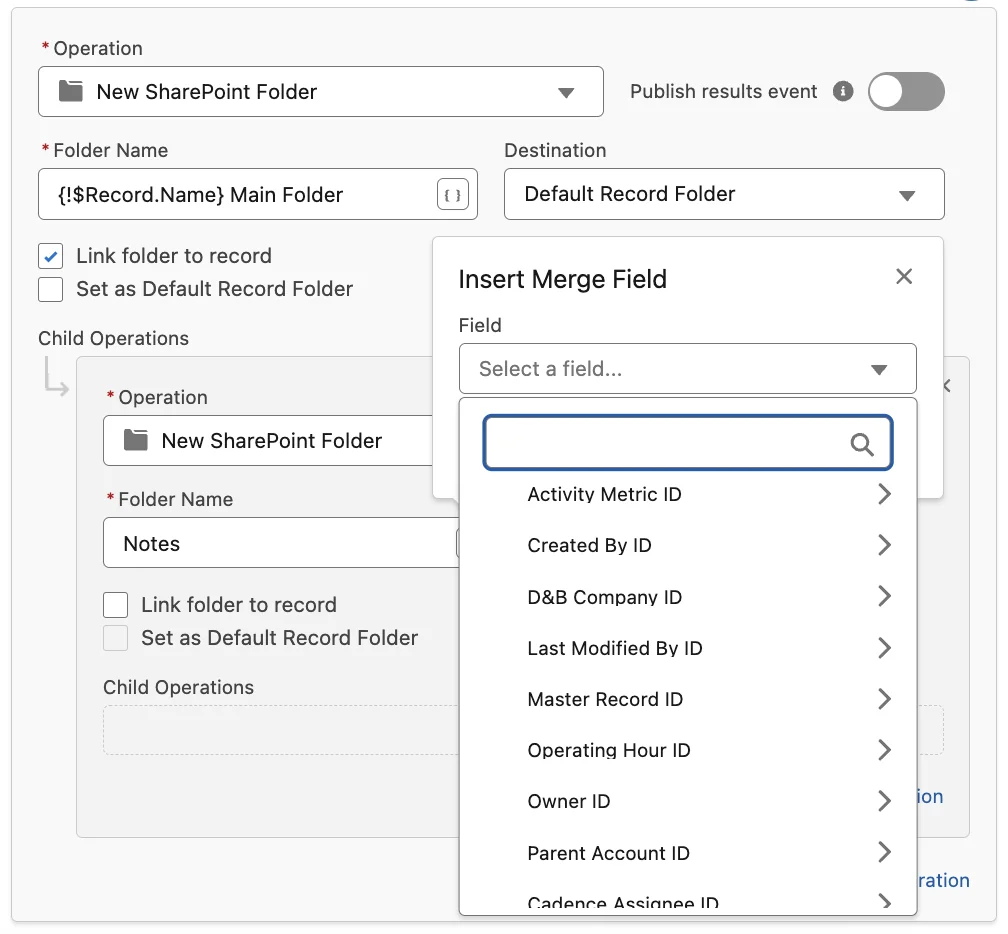Expand the Operating Hour ID chevron
Viewport: 1008px width, 934px height.
[884, 750]
